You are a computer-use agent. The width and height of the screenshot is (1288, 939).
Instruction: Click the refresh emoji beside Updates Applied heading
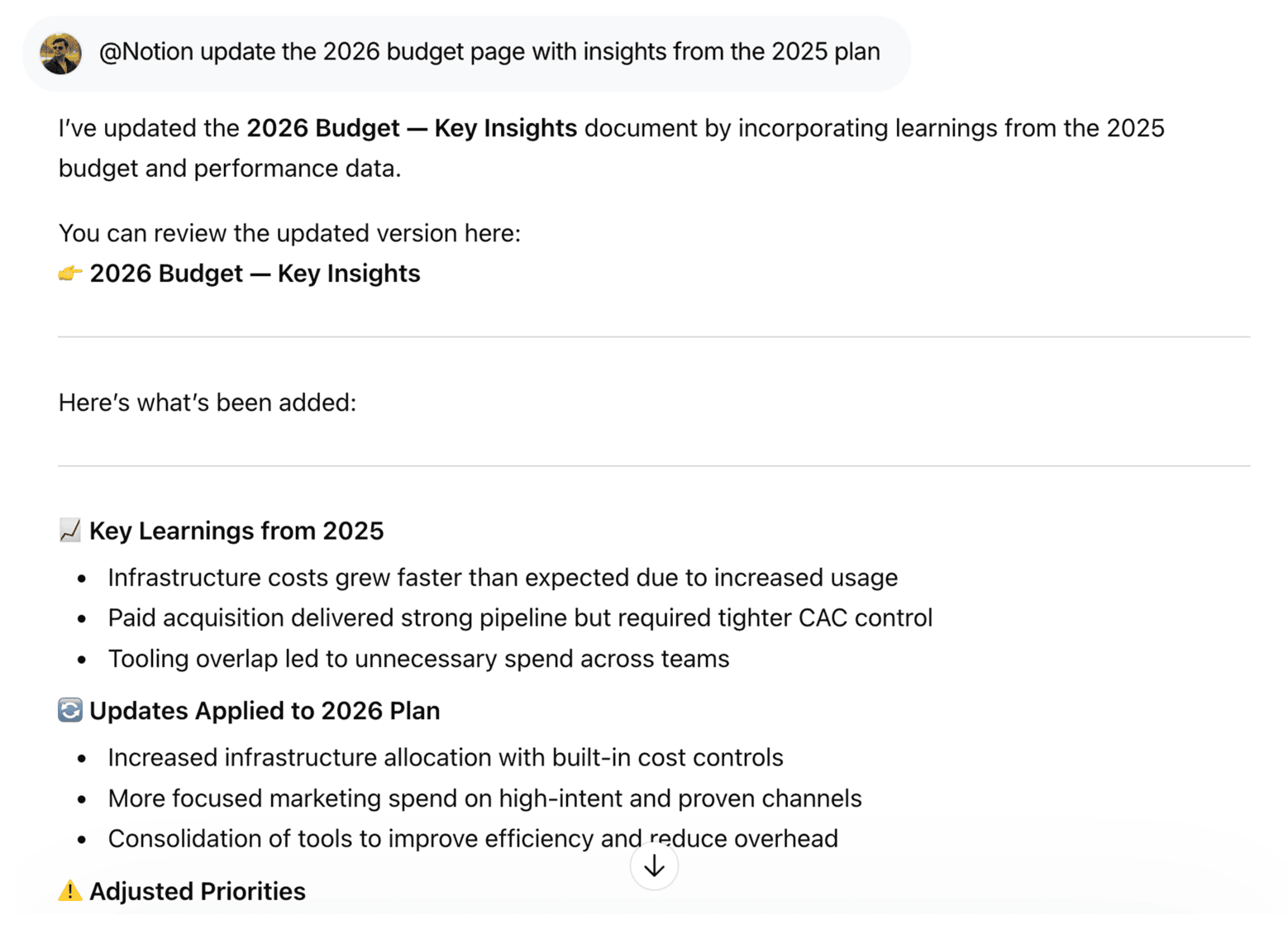(69, 709)
